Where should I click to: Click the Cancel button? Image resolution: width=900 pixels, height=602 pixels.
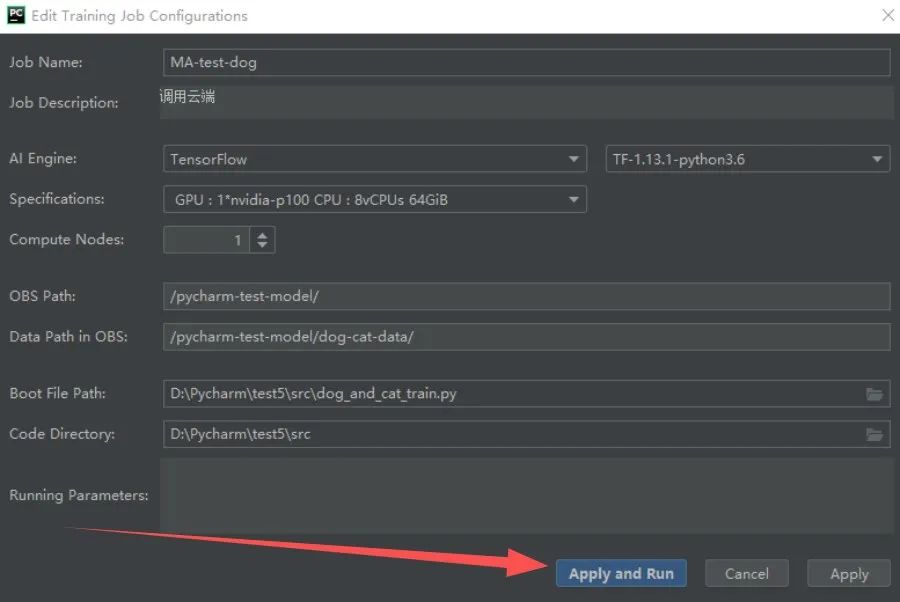click(x=746, y=573)
